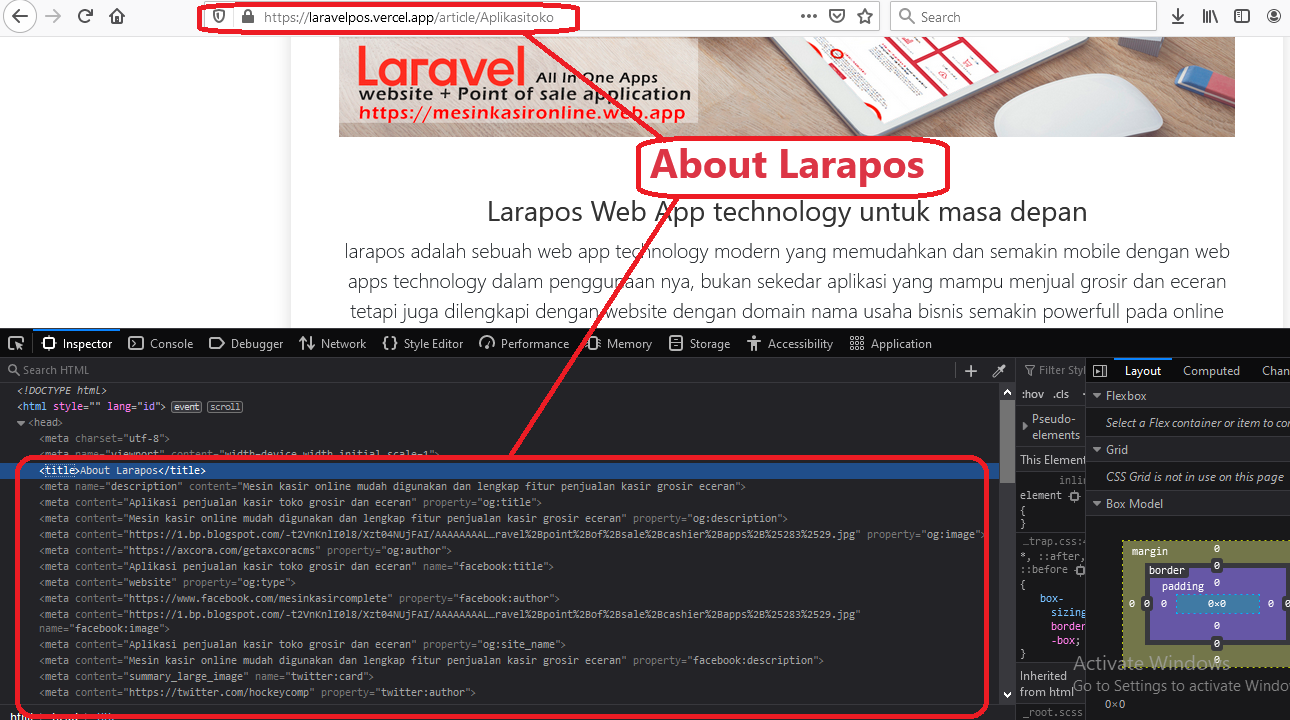
Task: Select the Computed sidebar tab
Action: tap(1211, 370)
